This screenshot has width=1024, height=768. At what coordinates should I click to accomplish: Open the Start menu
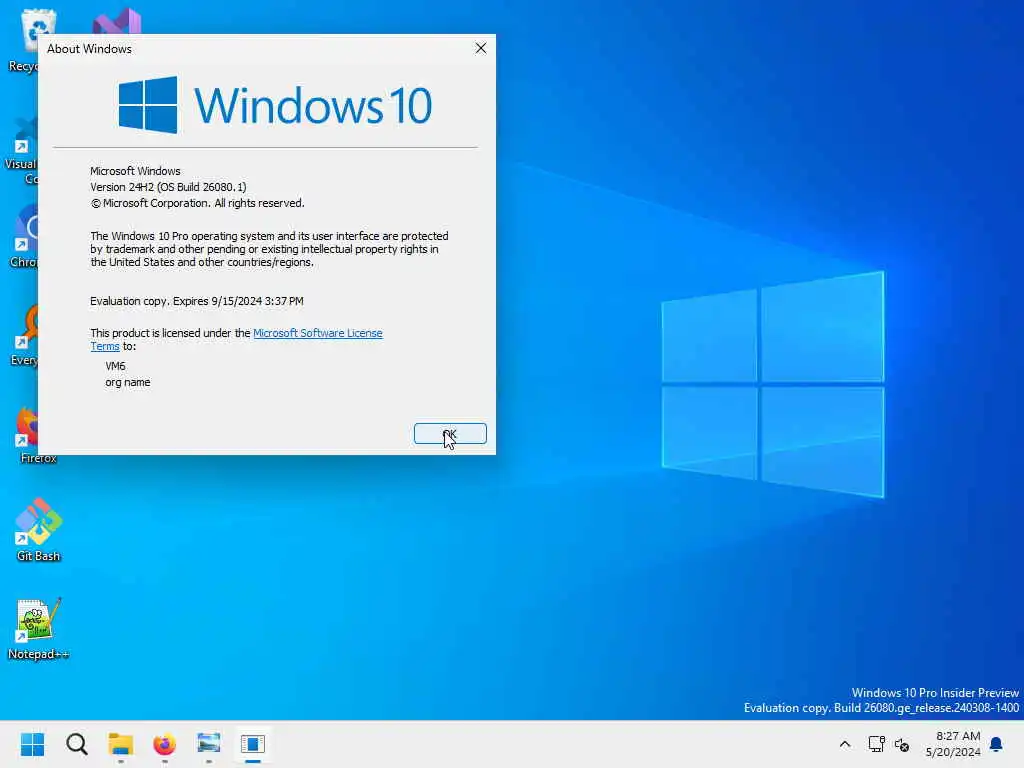pyautogui.click(x=33, y=744)
